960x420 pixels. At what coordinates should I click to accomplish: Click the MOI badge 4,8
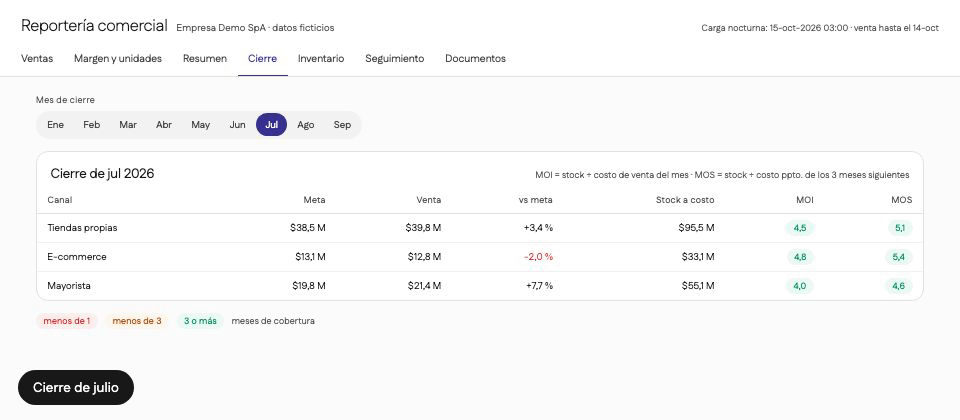[x=800, y=257]
